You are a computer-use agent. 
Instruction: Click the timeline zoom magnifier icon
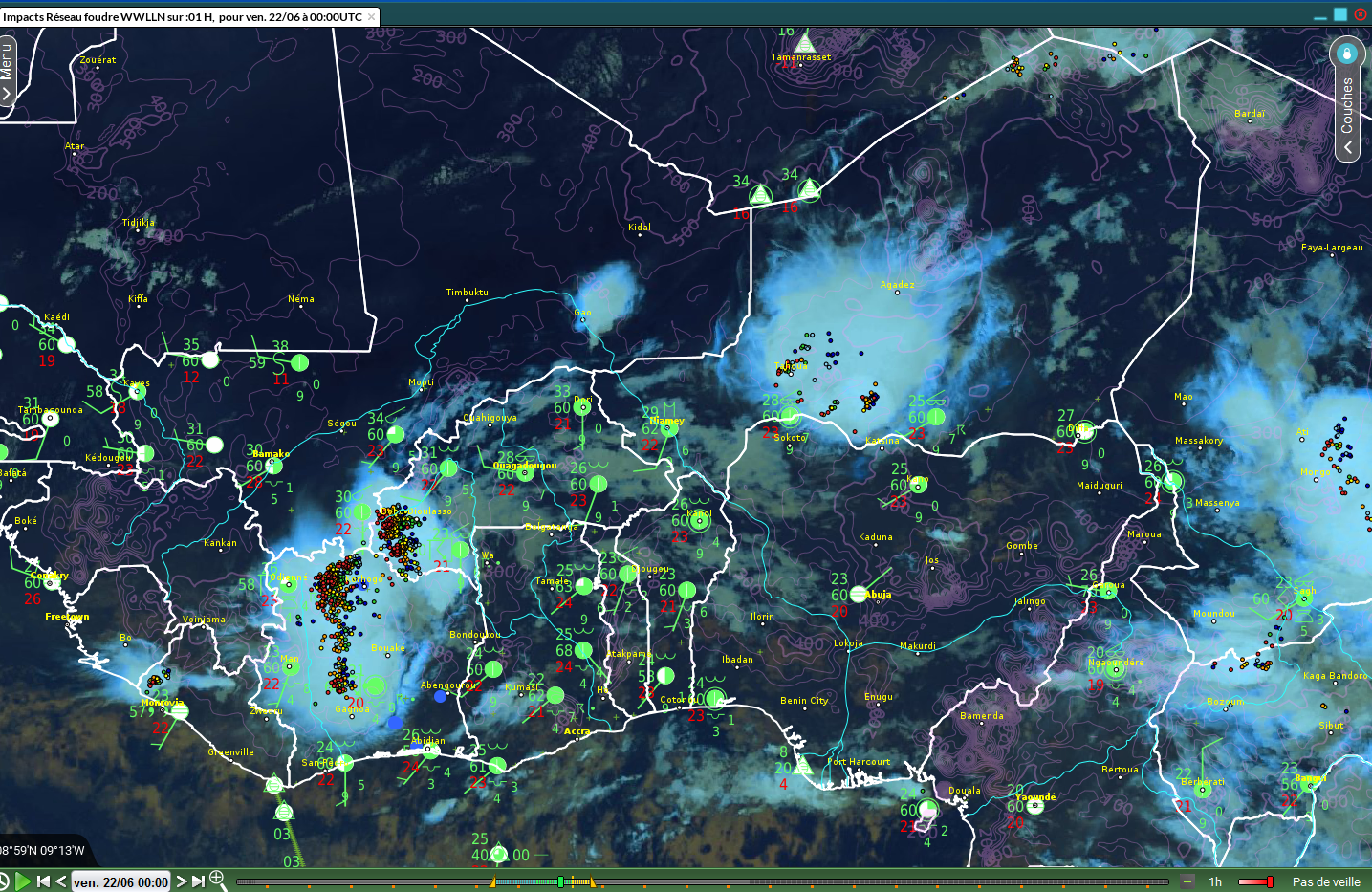click(x=217, y=879)
